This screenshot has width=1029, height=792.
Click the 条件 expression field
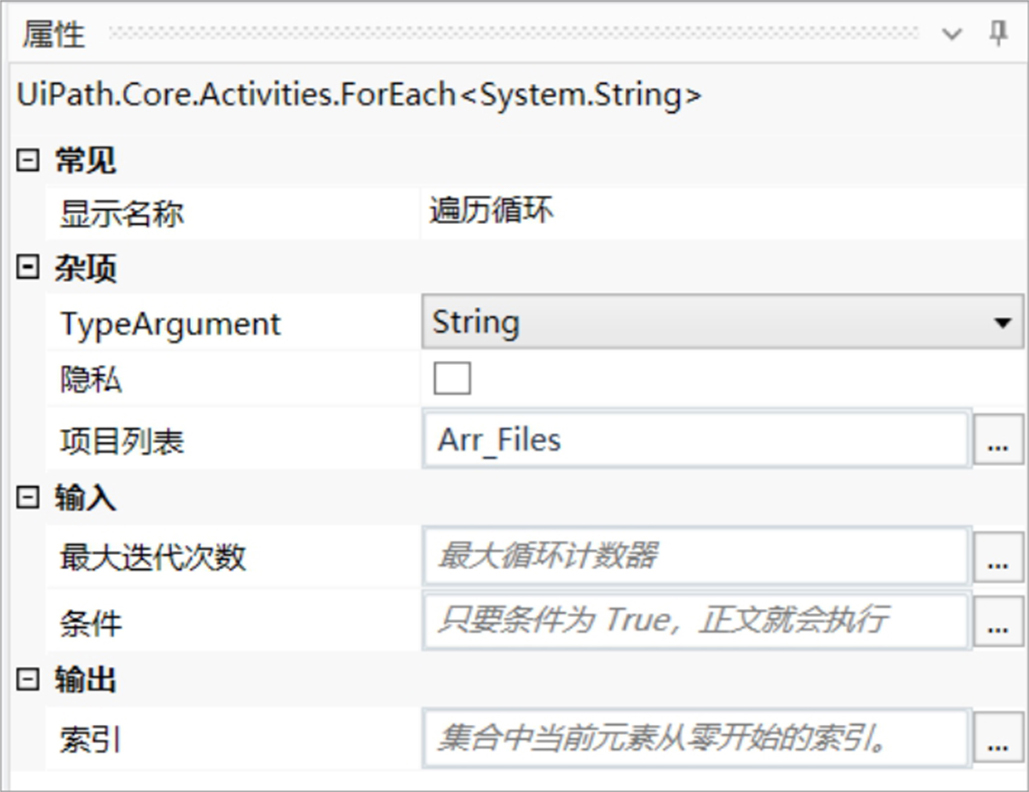[x=697, y=621]
